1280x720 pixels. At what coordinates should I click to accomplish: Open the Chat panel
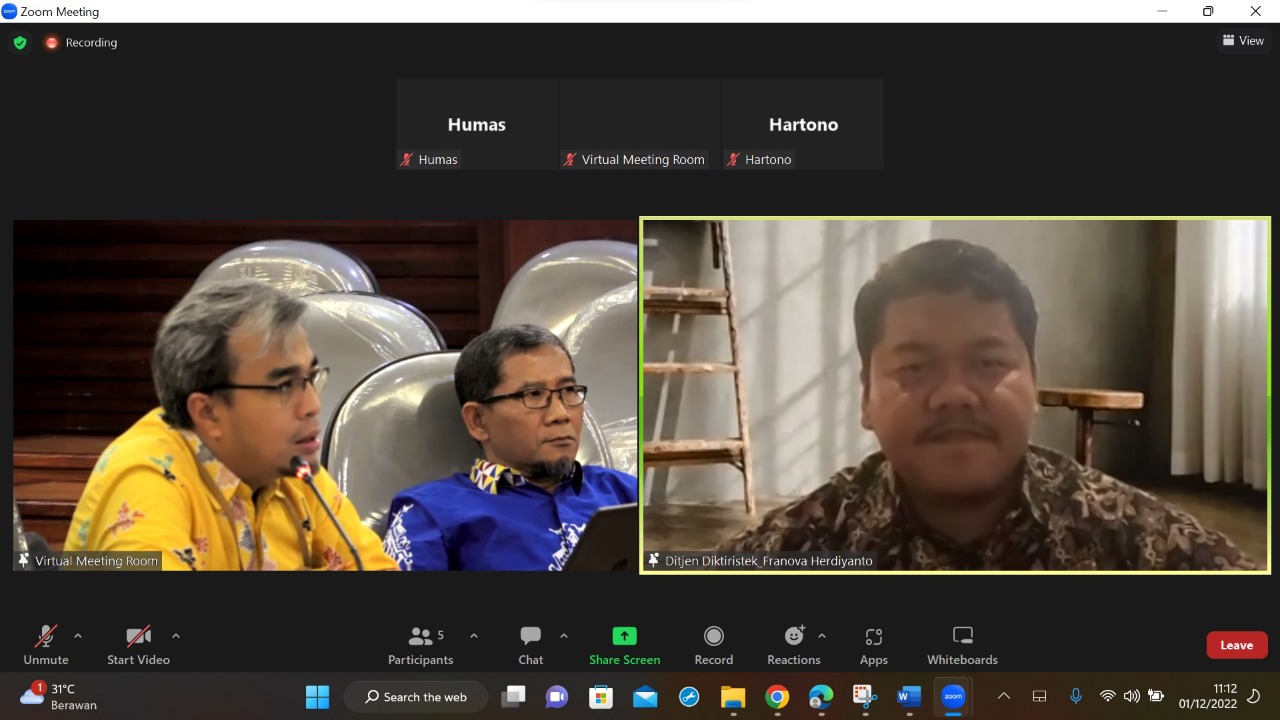tap(530, 645)
